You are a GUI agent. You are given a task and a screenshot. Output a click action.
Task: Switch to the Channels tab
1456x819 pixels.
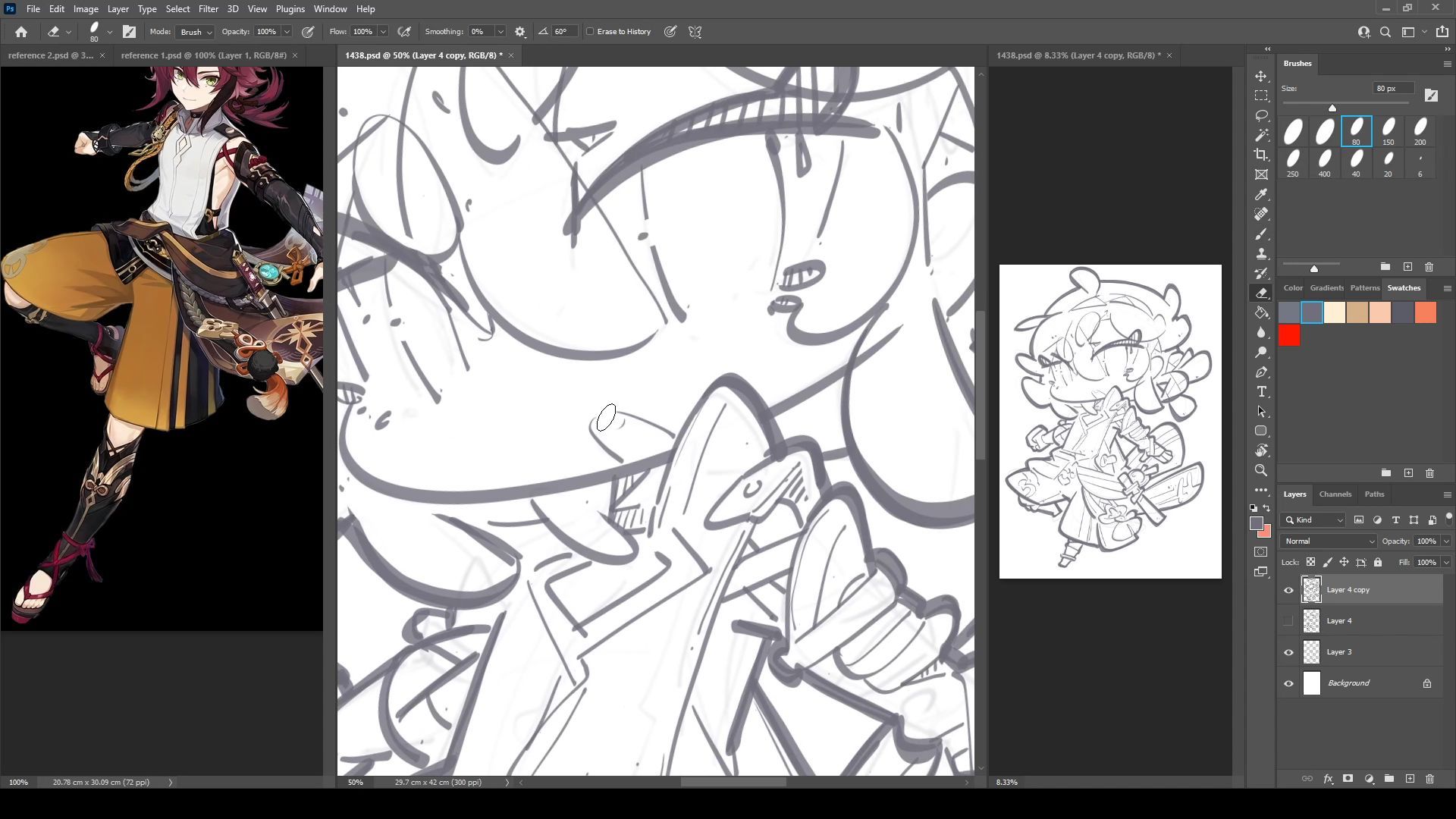coord(1335,494)
